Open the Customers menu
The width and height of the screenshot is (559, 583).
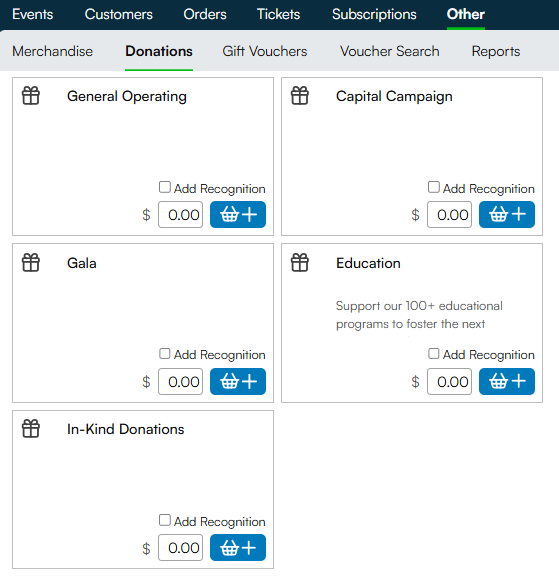coord(119,15)
